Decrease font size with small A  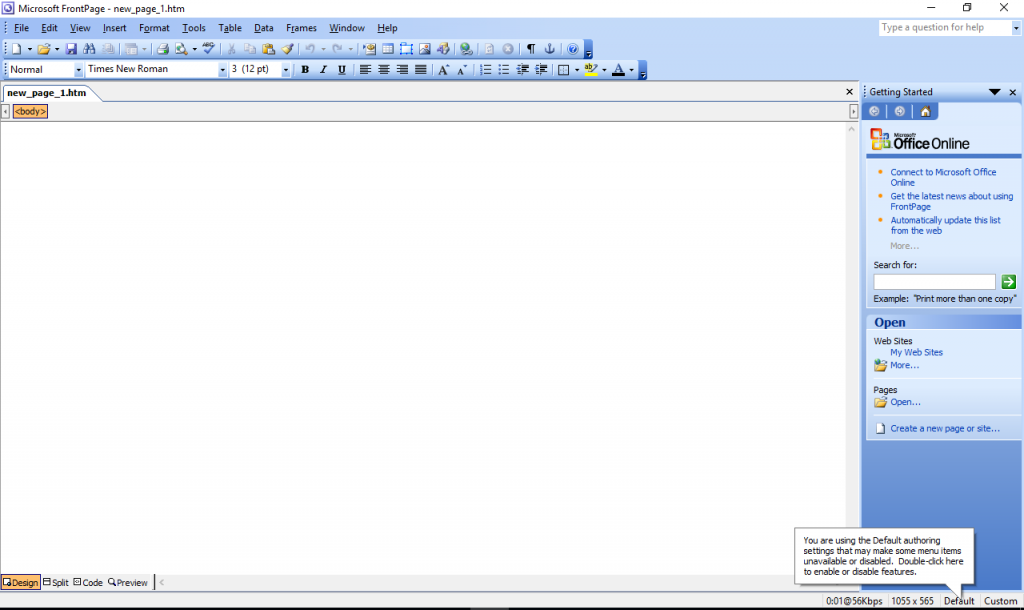461,70
